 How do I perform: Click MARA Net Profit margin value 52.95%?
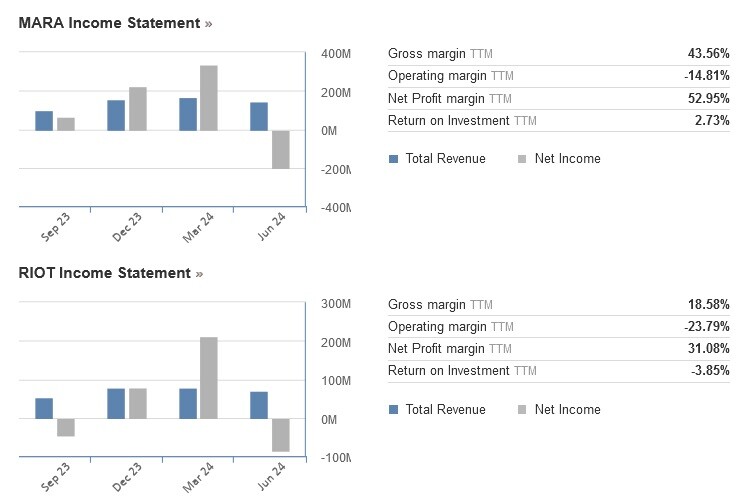[x=708, y=98]
